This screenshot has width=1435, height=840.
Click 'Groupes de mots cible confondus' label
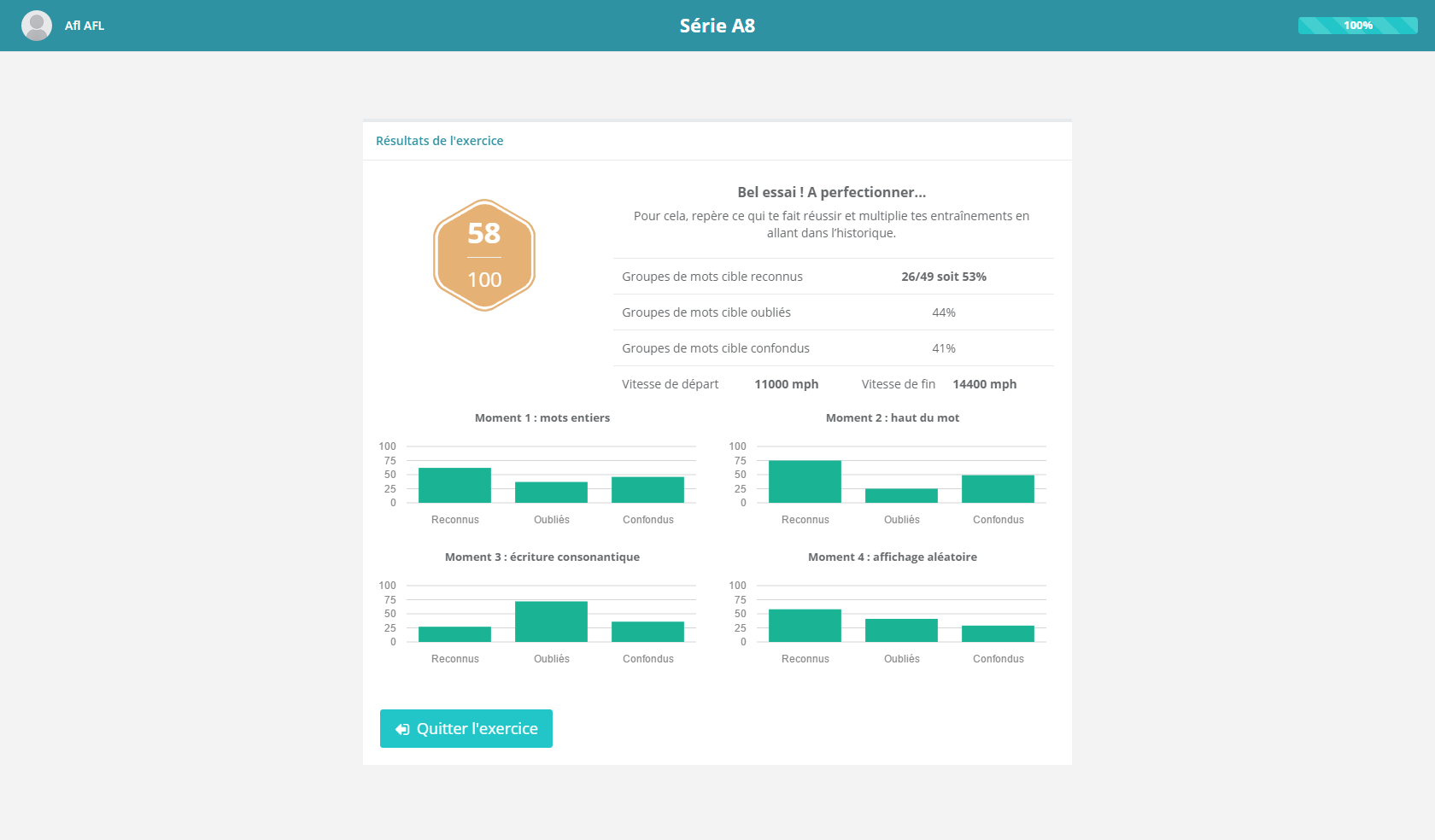coord(716,348)
